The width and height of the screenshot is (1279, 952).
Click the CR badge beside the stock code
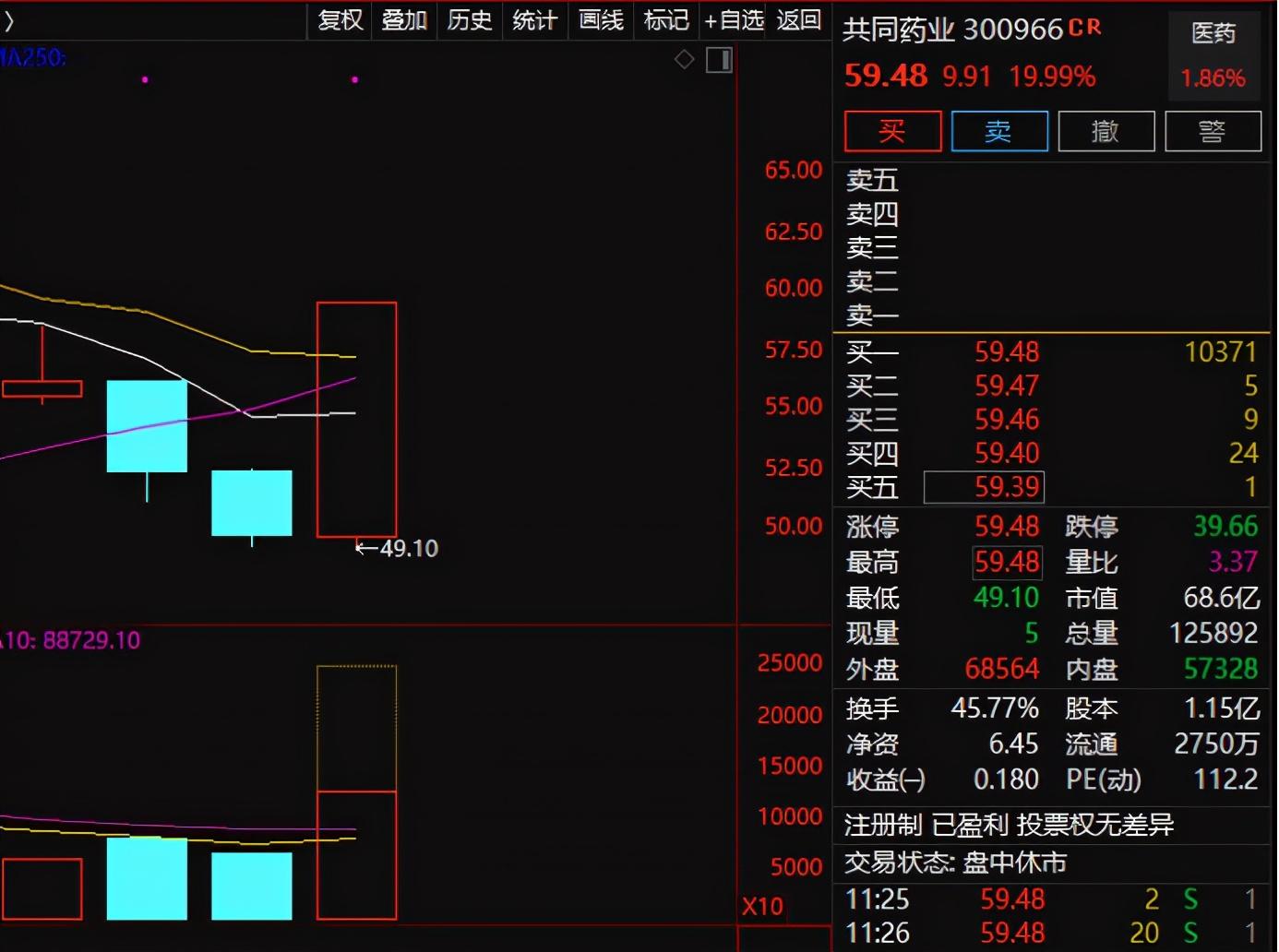tap(1085, 27)
